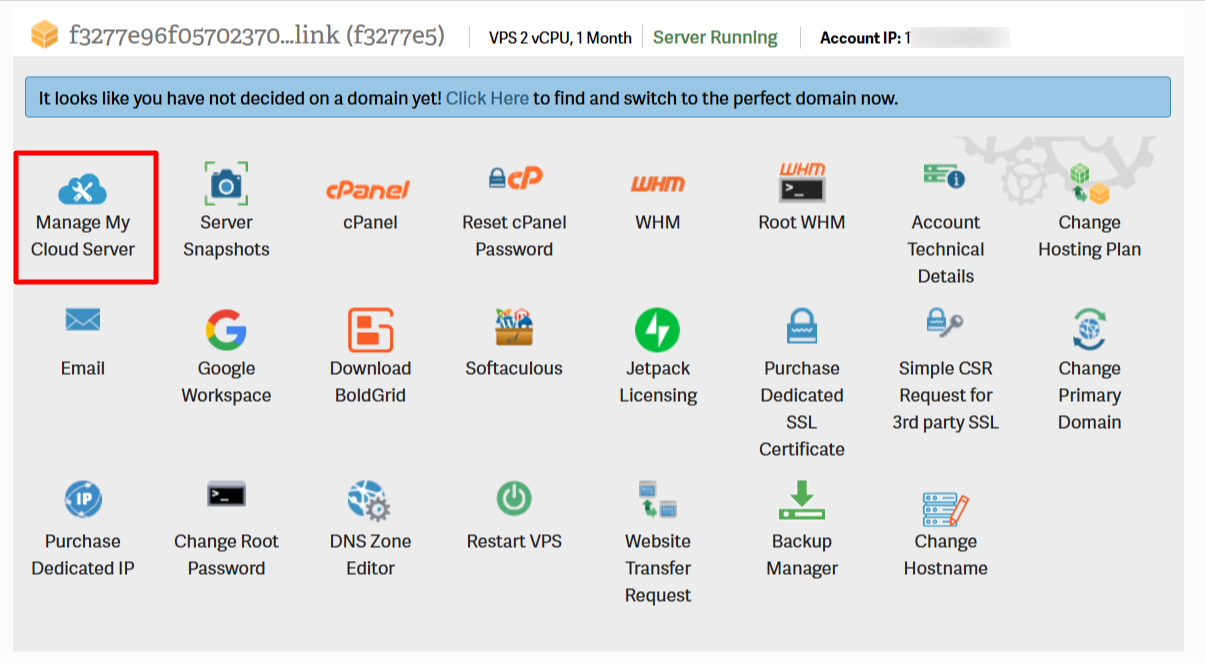Screen dimensions: 1205x663
Task: Click the 'Server Running' status text
Action: pos(715,37)
